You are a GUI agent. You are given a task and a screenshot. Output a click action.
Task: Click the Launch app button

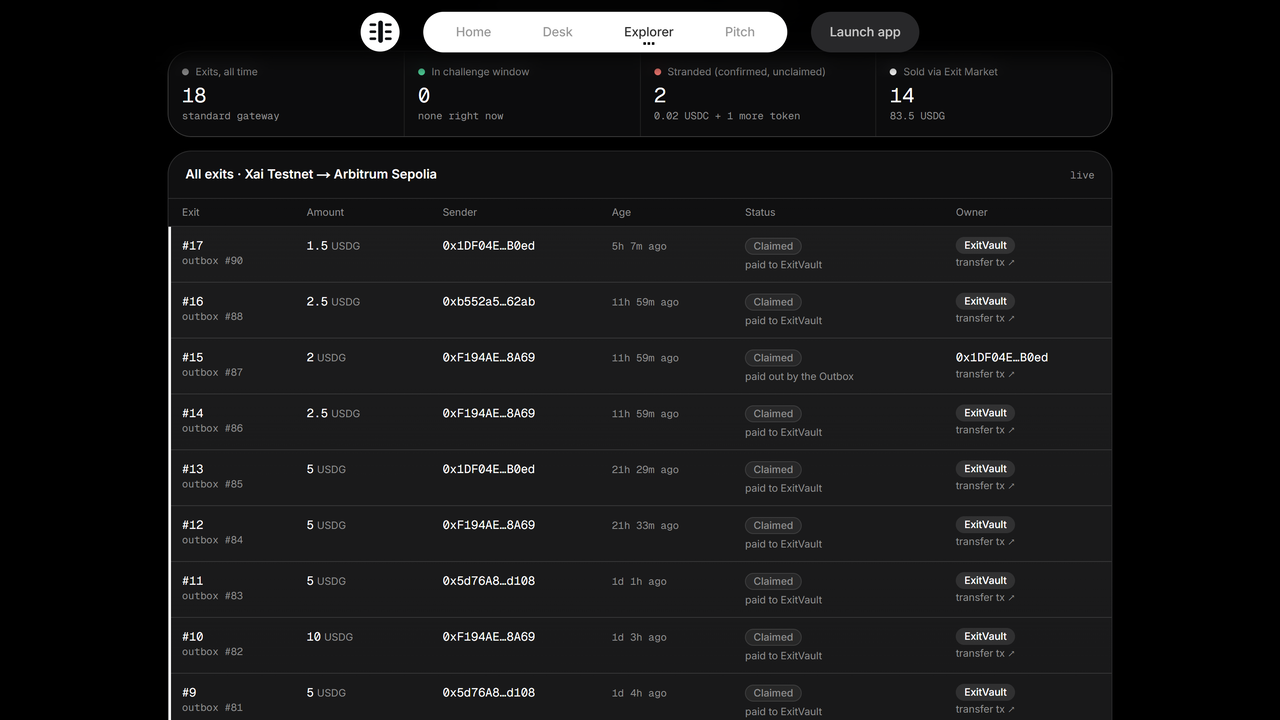tap(865, 32)
